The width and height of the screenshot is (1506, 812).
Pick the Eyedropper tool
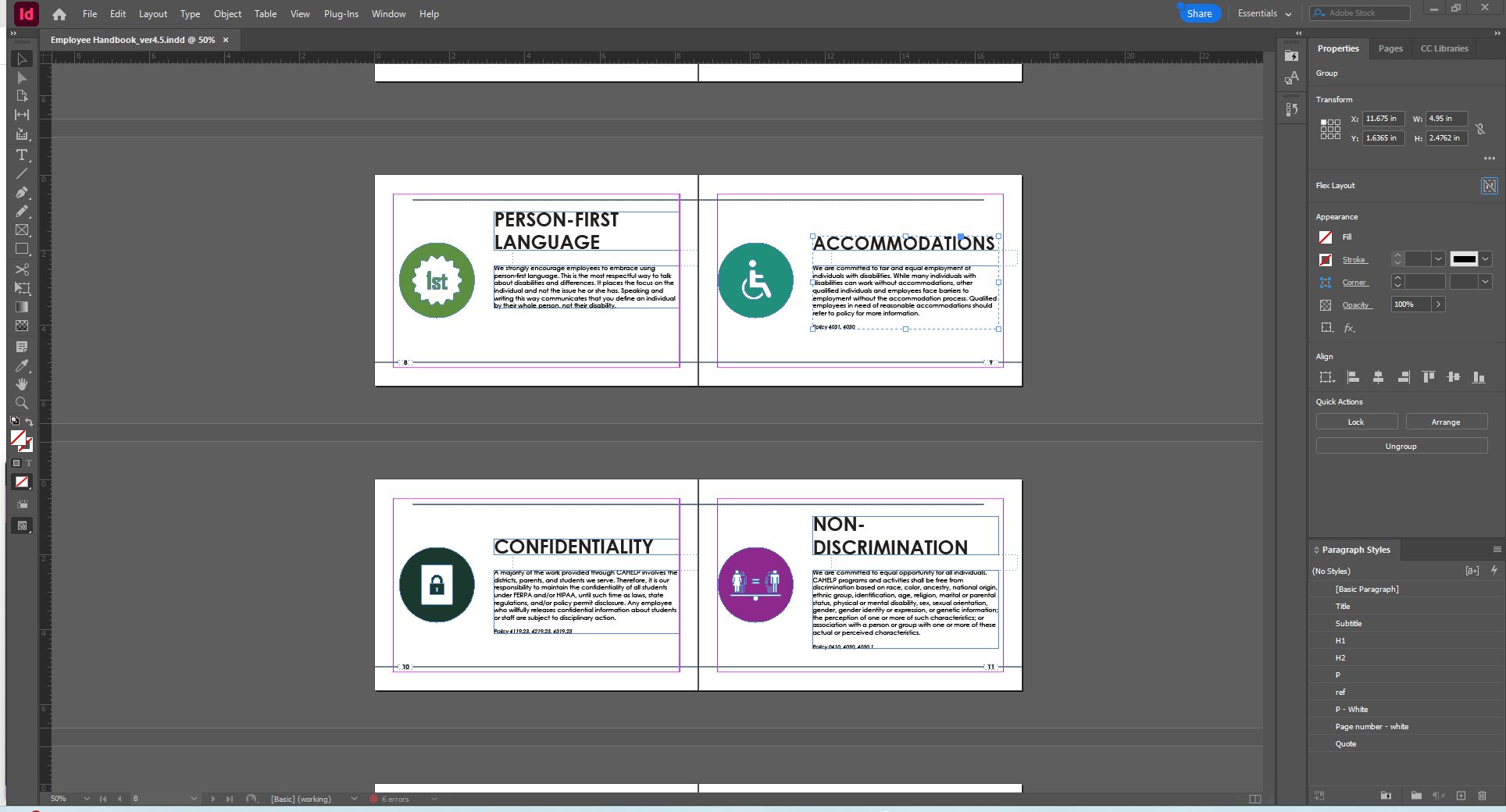pyautogui.click(x=22, y=365)
